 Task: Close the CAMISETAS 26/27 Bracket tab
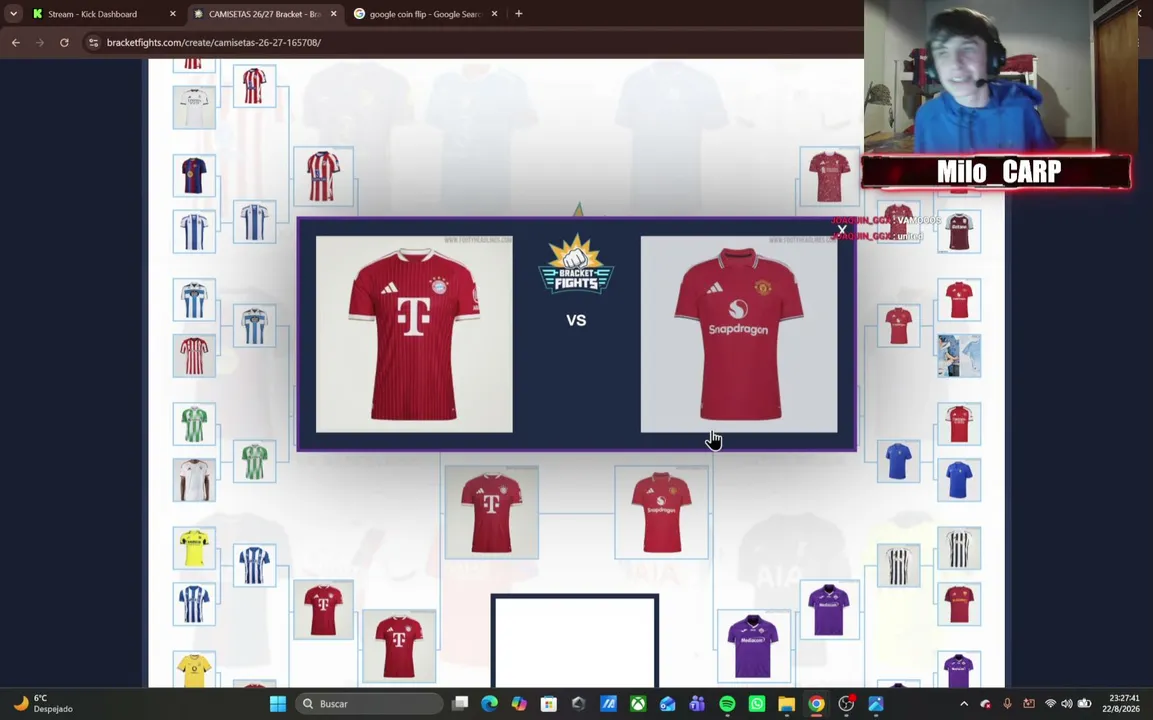pyautogui.click(x=334, y=14)
